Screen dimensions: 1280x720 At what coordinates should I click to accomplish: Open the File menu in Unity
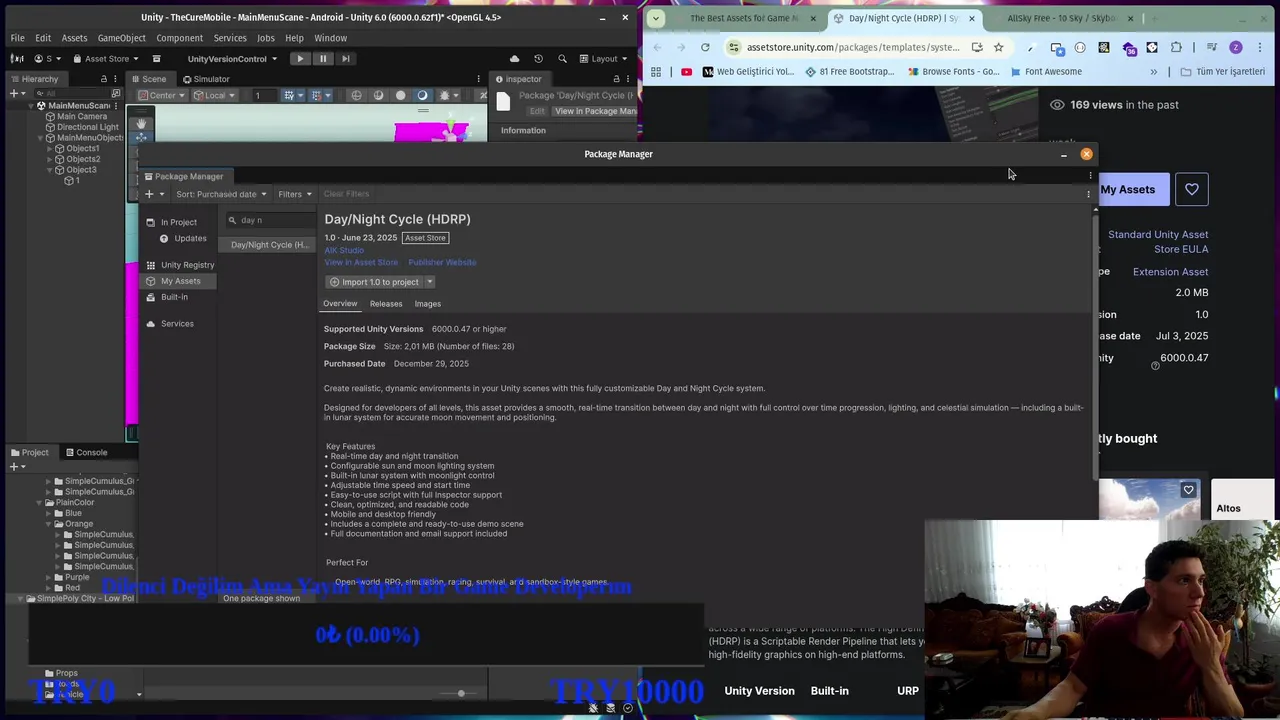(x=18, y=38)
